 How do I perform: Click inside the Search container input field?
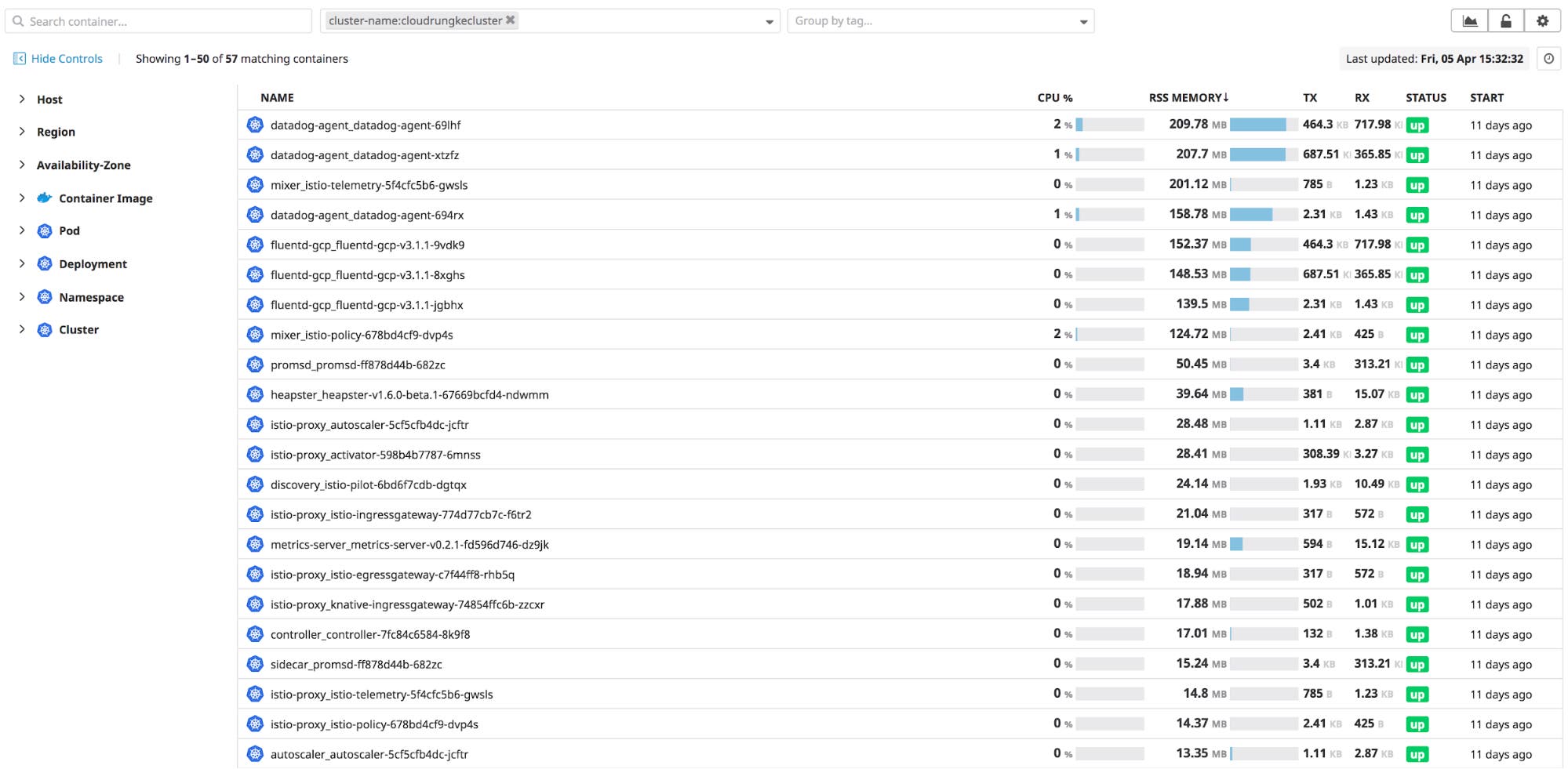click(x=157, y=20)
